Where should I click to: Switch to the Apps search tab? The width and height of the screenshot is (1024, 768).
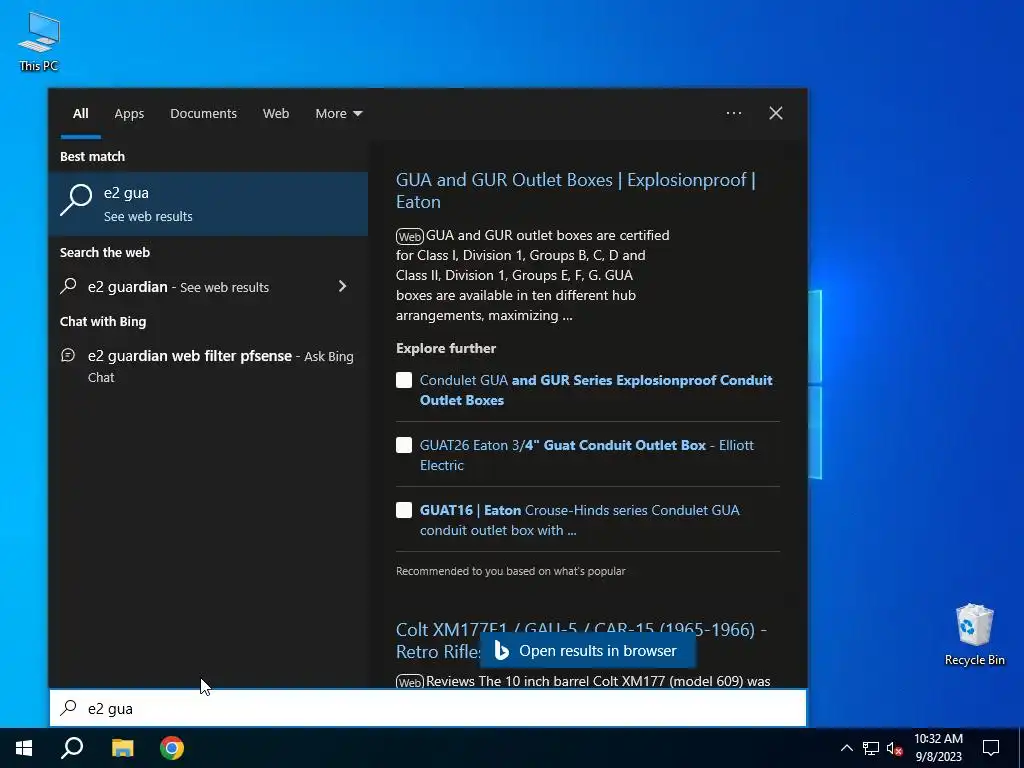pos(129,114)
